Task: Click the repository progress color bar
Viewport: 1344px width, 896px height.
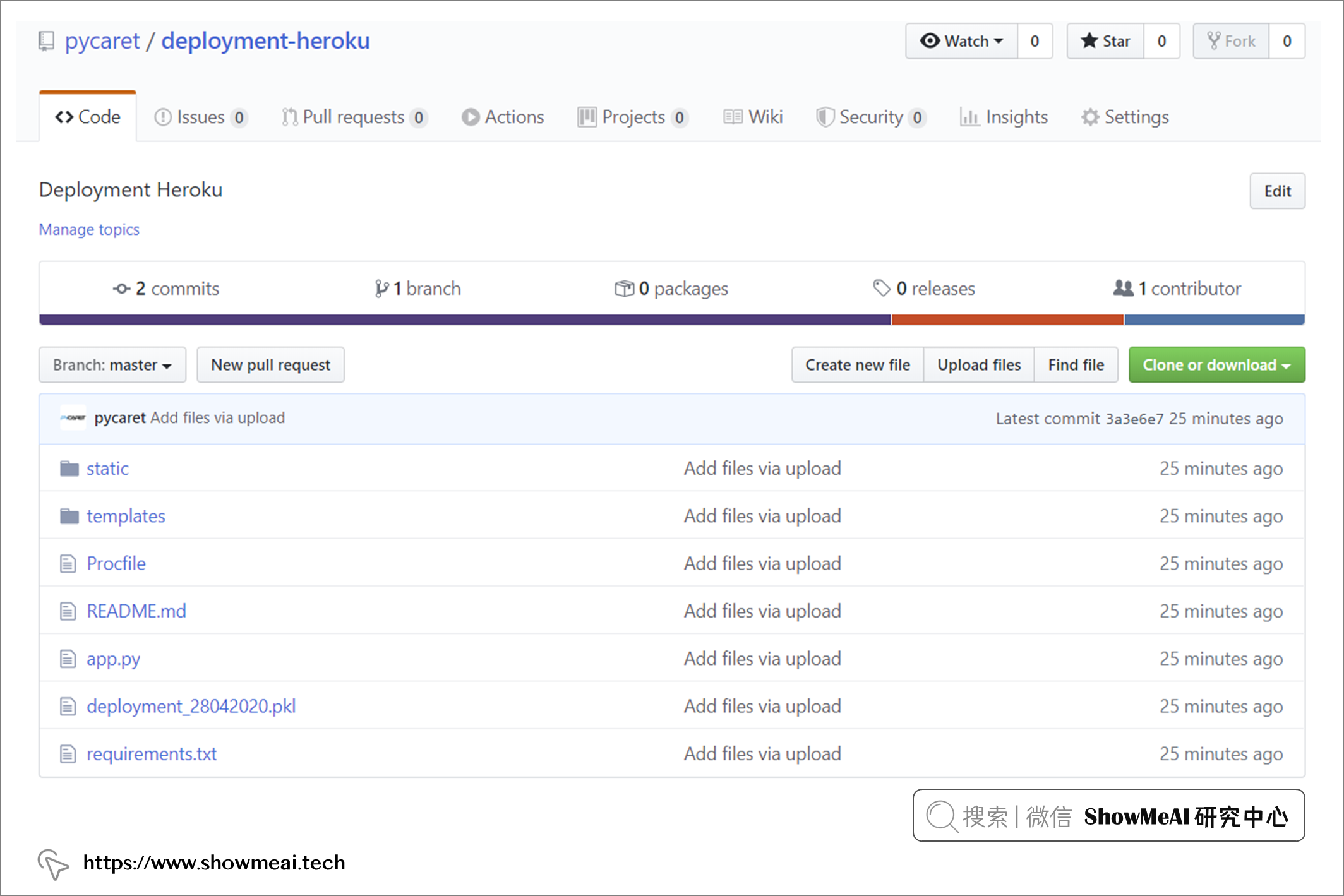Action: tap(672, 317)
